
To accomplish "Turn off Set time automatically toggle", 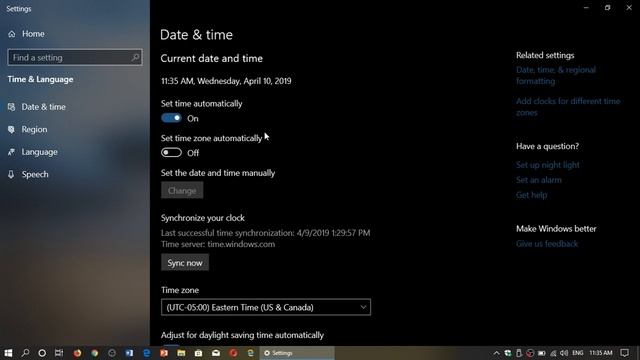I will click(171, 118).
